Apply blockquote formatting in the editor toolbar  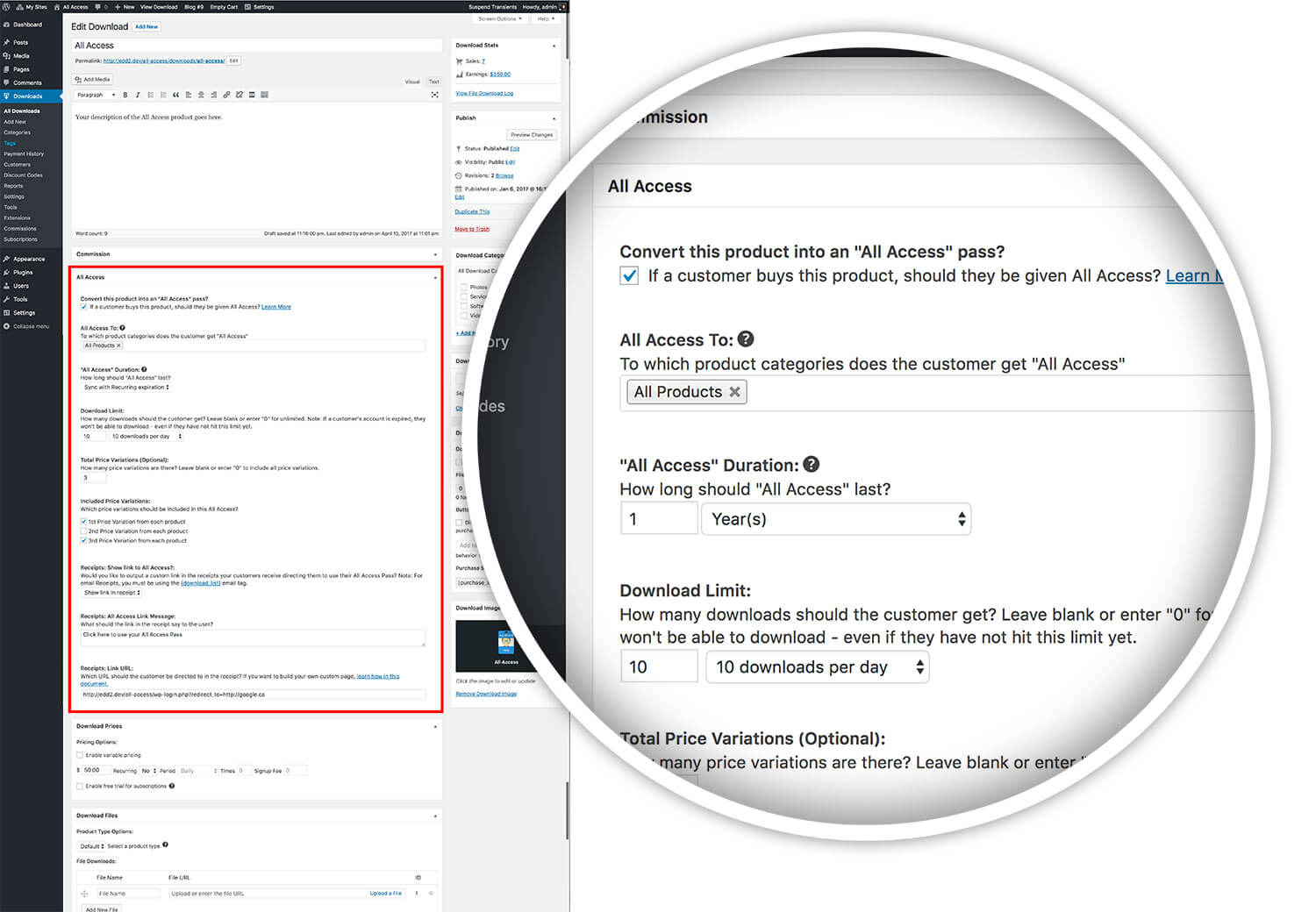(175, 95)
